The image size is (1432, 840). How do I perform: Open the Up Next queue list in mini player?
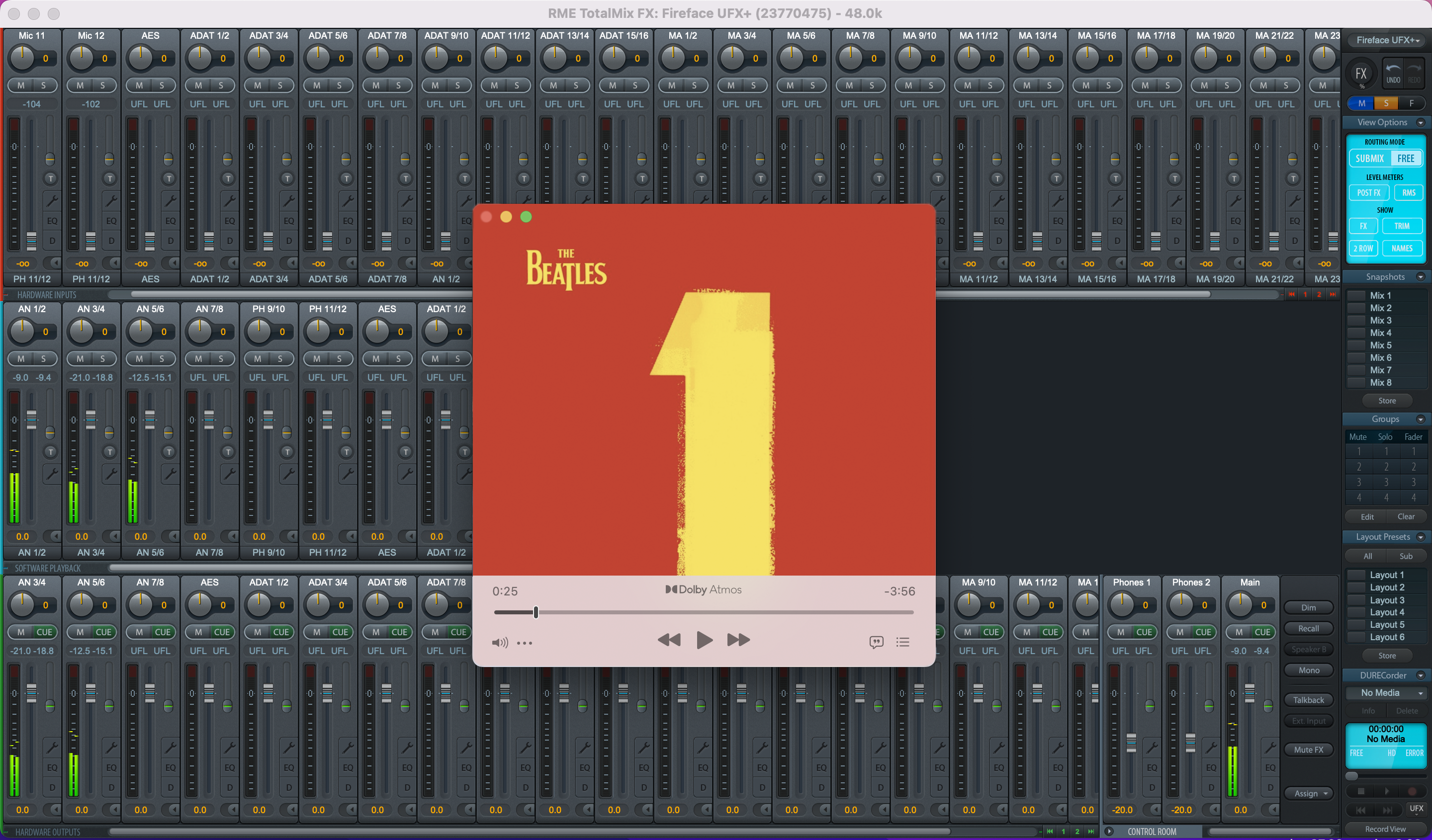(903, 642)
